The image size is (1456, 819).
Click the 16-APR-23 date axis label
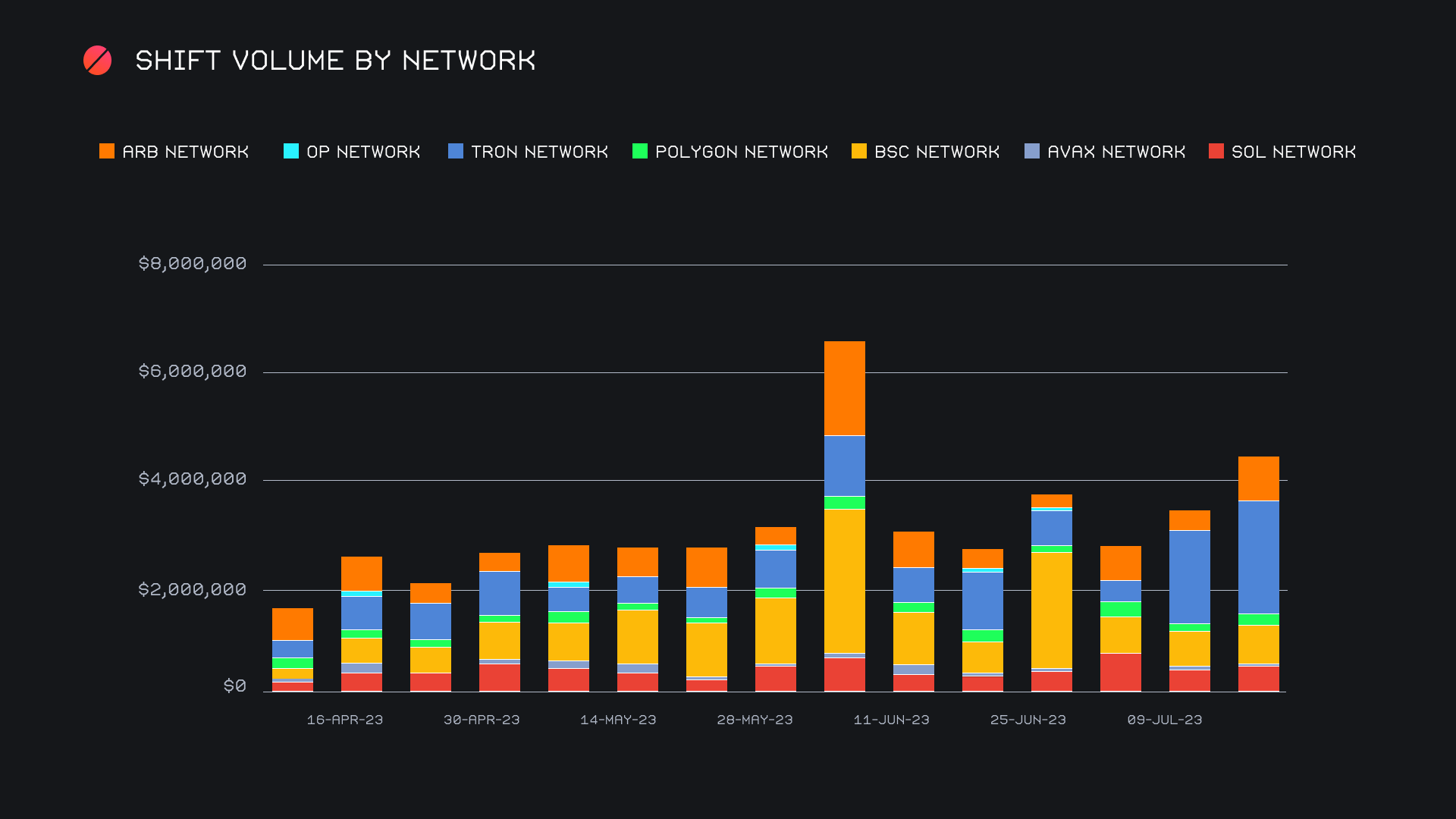click(x=345, y=720)
